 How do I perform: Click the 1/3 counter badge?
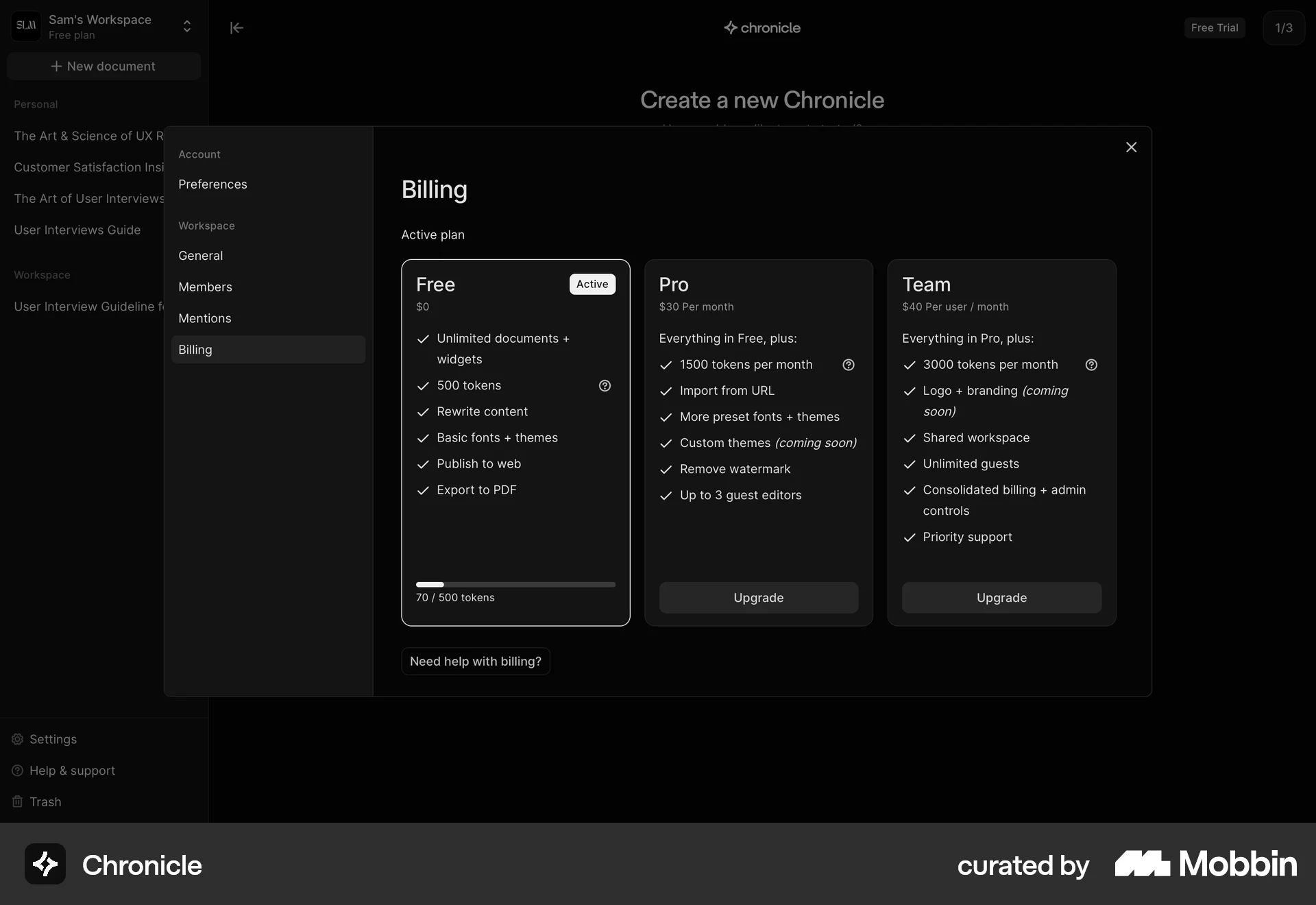1284,27
